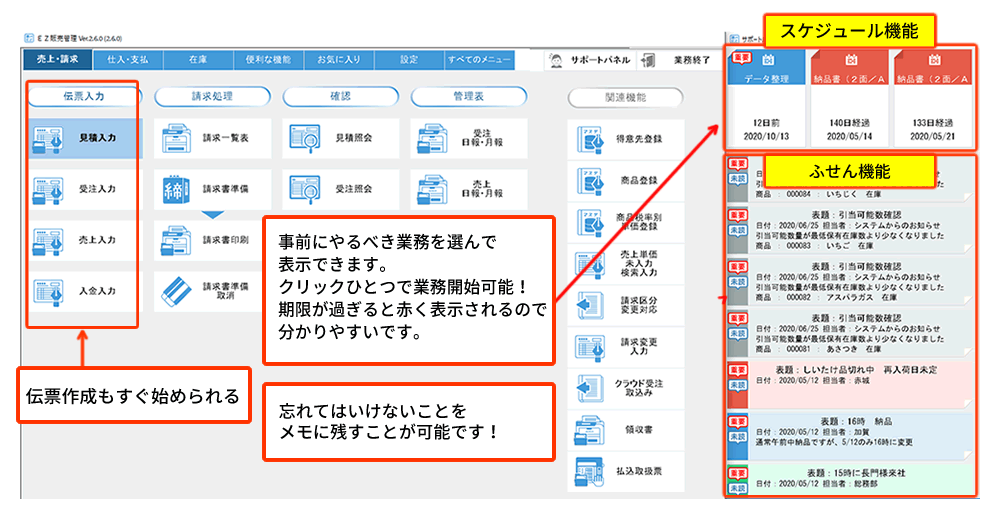Open the 見積入力 estimate entry icon
The width and height of the screenshot is (1000, 513).
click(79, 138)
